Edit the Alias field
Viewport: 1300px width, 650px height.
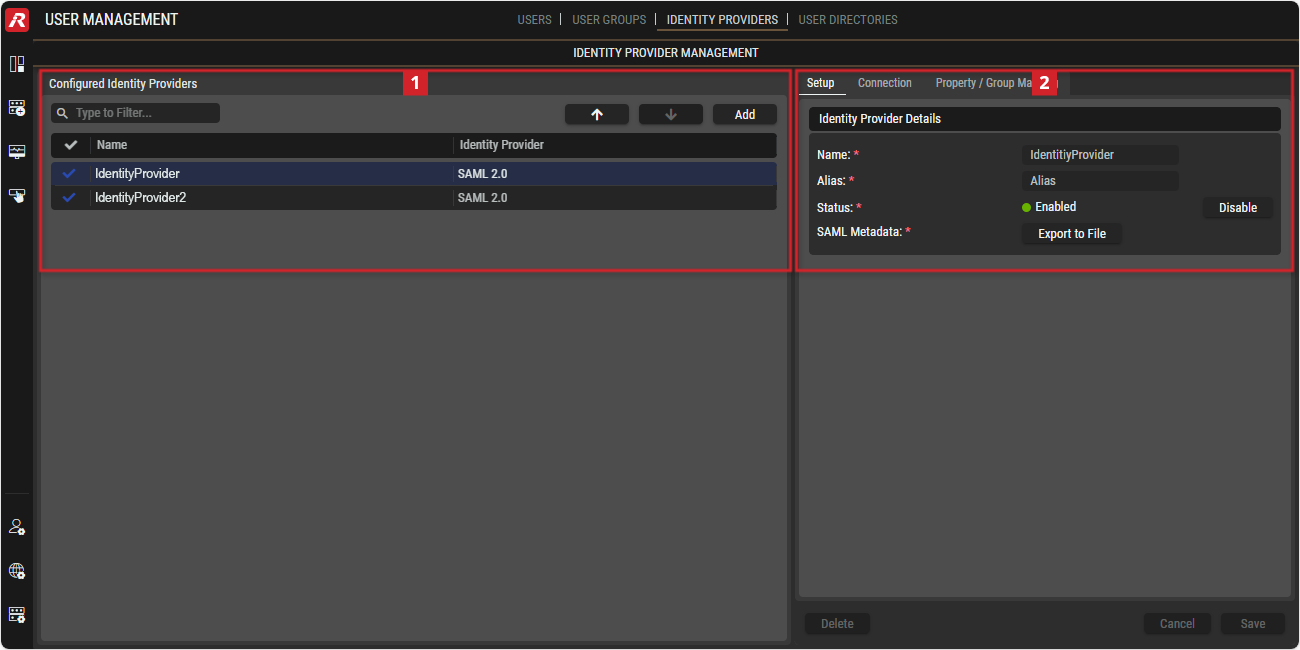(x=1100, y=181)
